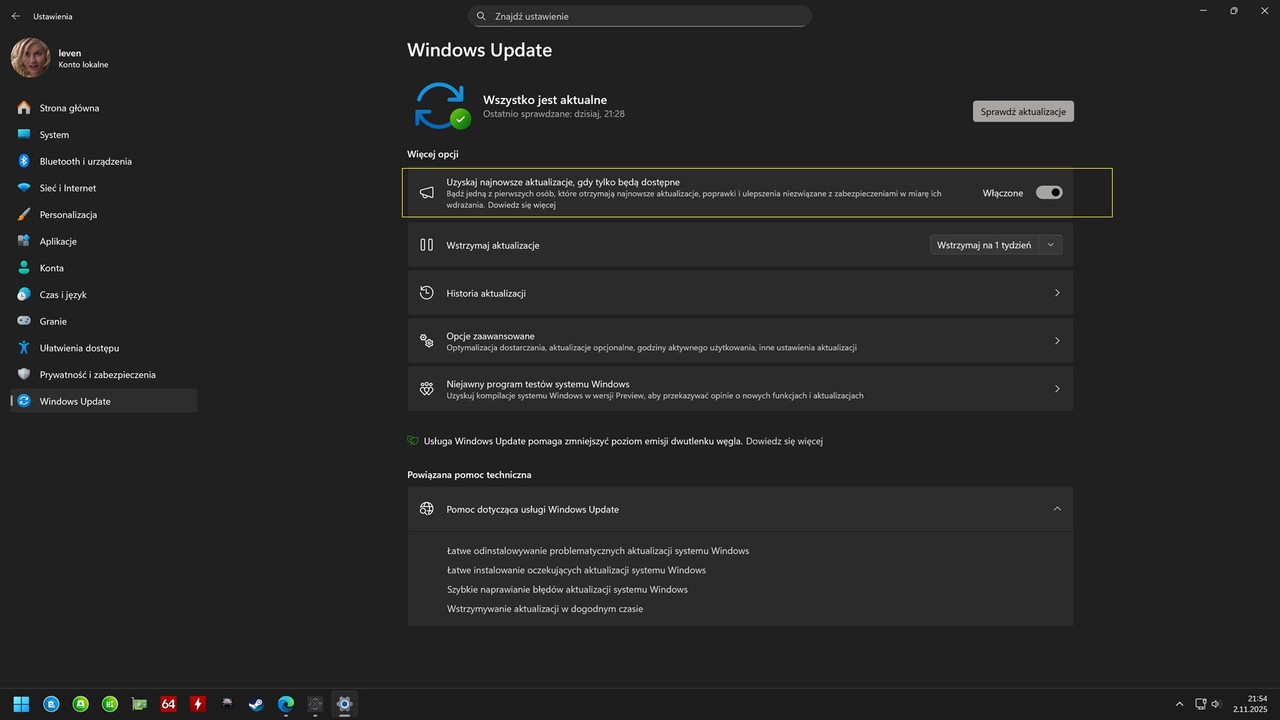The image size is (1280, 720).
Task: Open the Windows Start menu
Action: pos(21,704)
